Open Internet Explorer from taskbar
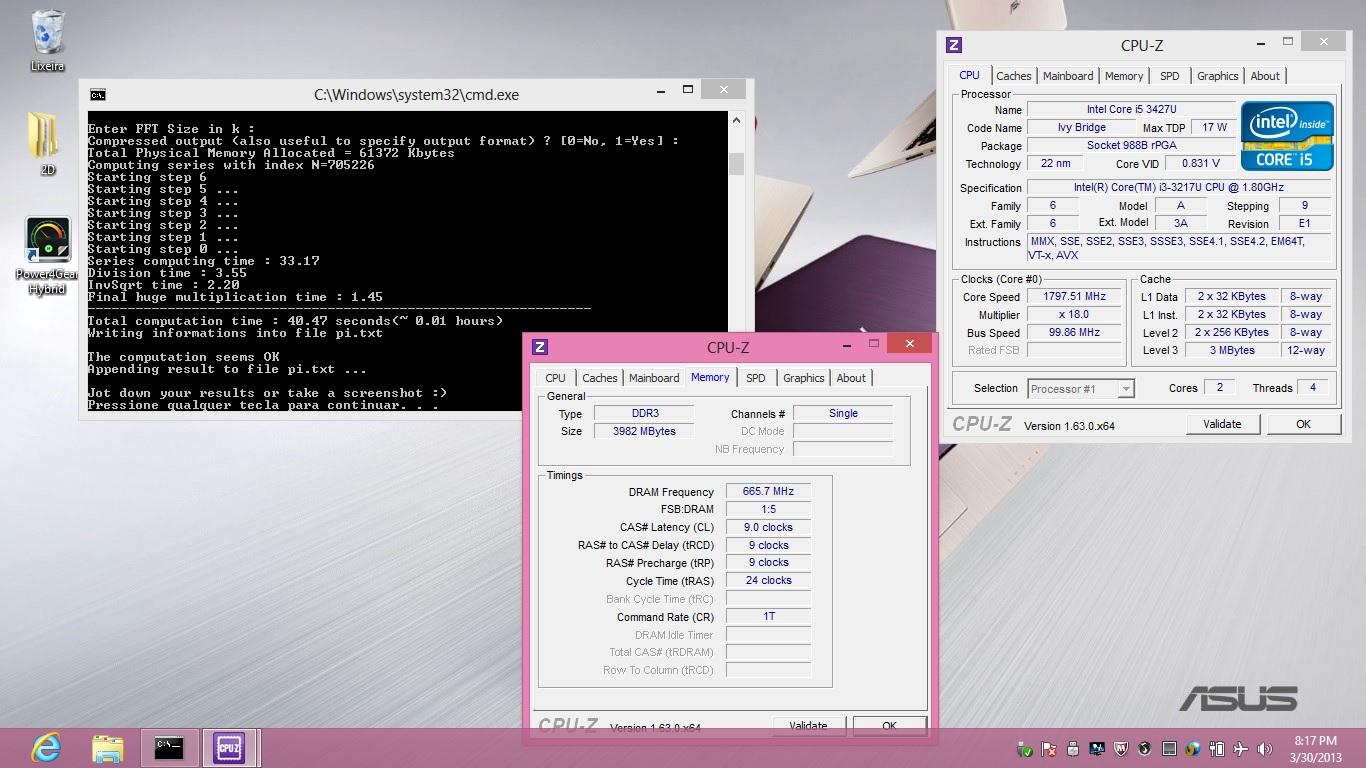 pos(46,748)
